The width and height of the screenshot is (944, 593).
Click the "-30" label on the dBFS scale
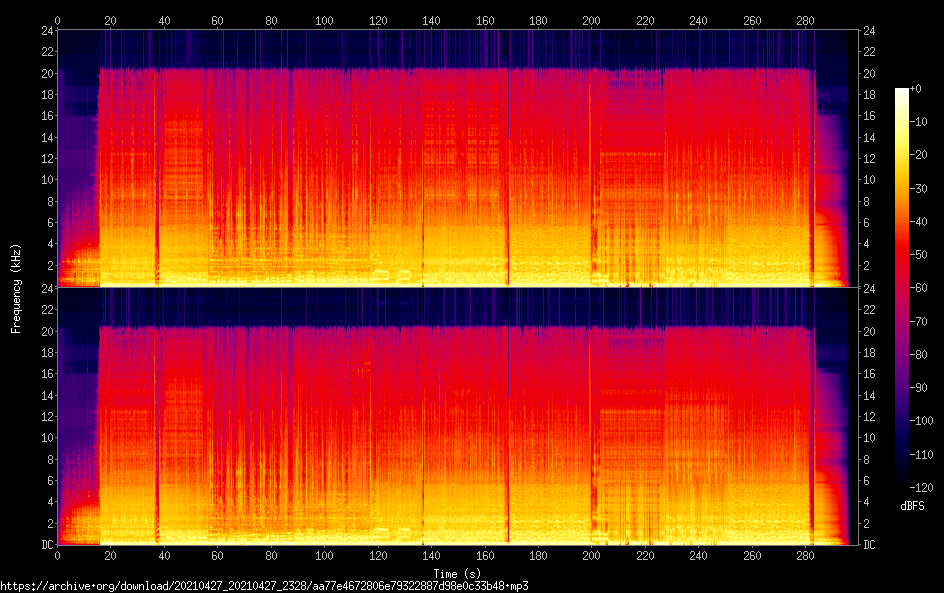click(x=919, y=188)
